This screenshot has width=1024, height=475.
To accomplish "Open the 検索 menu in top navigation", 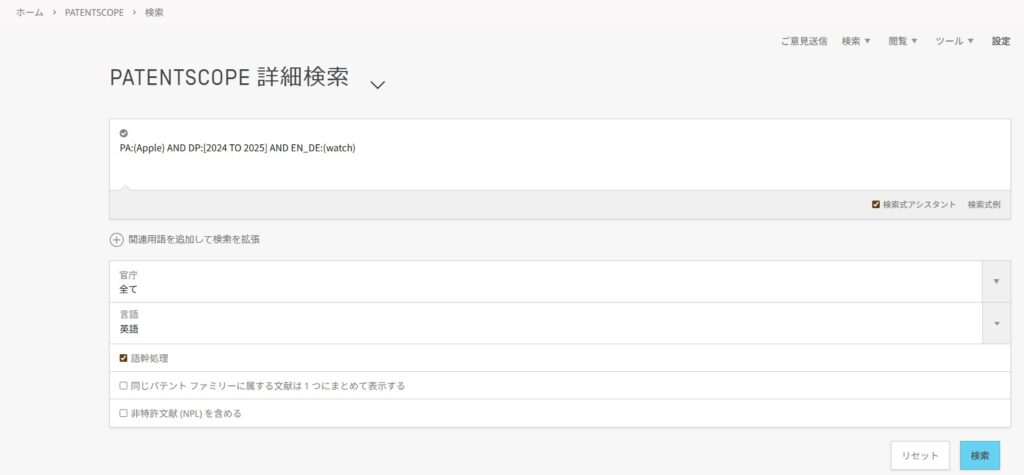I will pyautogui.click(x=856, y=41).
